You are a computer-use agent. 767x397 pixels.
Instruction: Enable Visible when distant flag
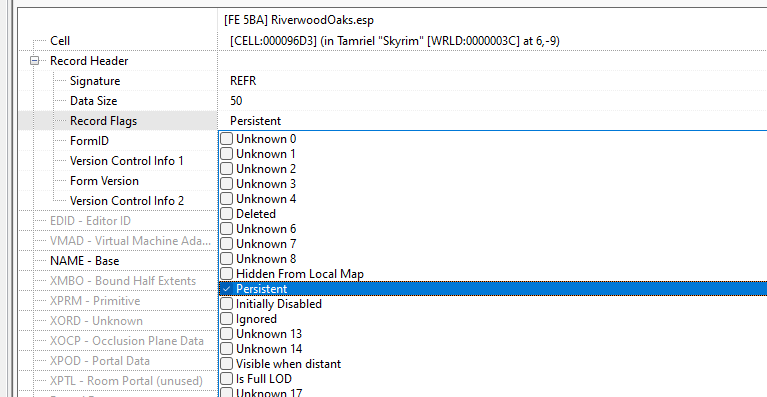(226, 364)
